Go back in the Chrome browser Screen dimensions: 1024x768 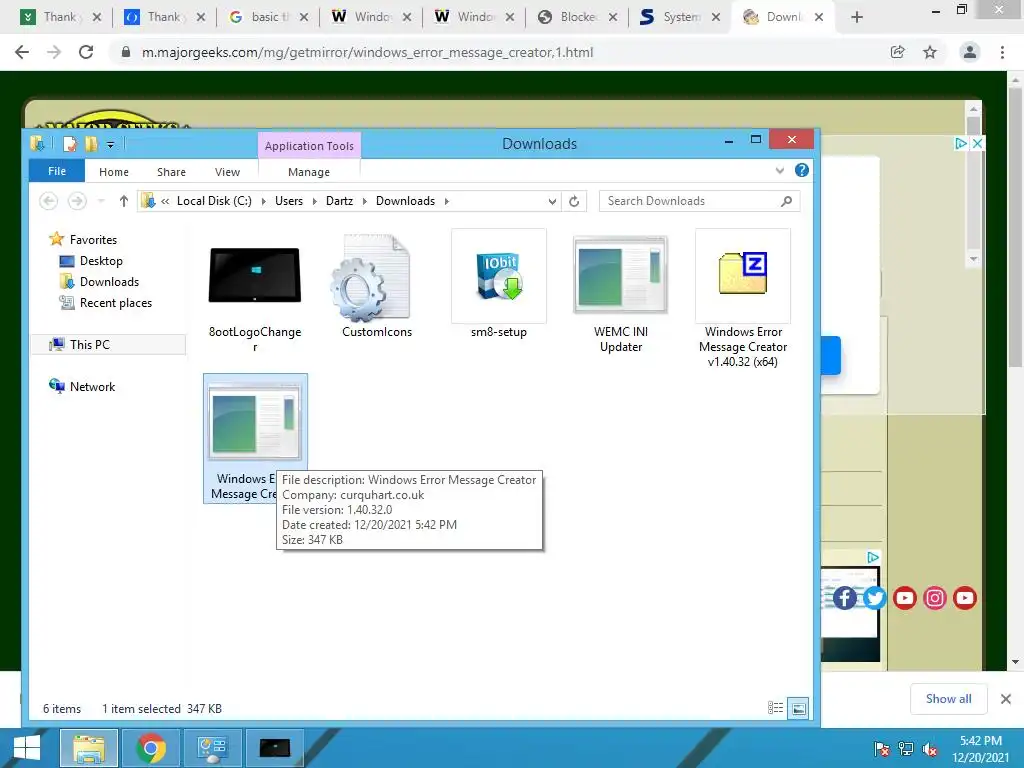[x=22, y=52]
